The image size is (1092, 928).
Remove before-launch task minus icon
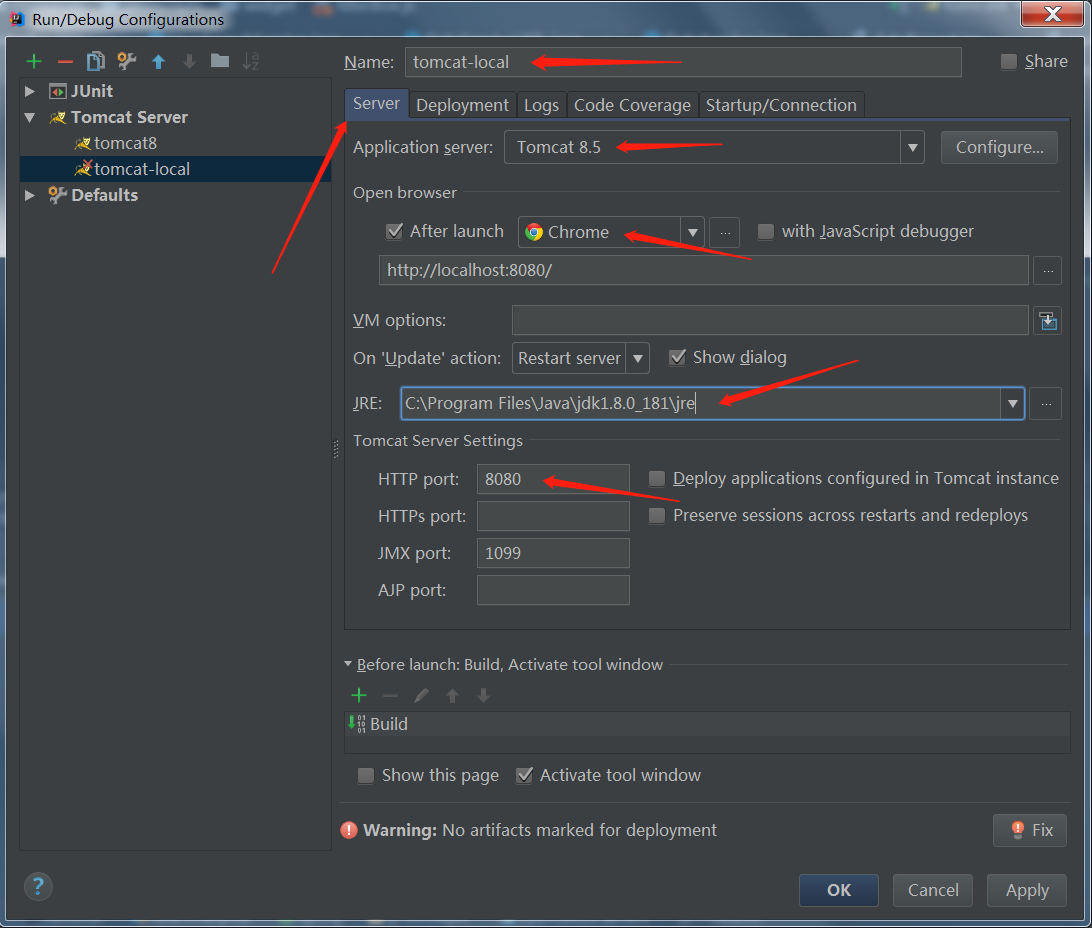click(x=390, y=695)
